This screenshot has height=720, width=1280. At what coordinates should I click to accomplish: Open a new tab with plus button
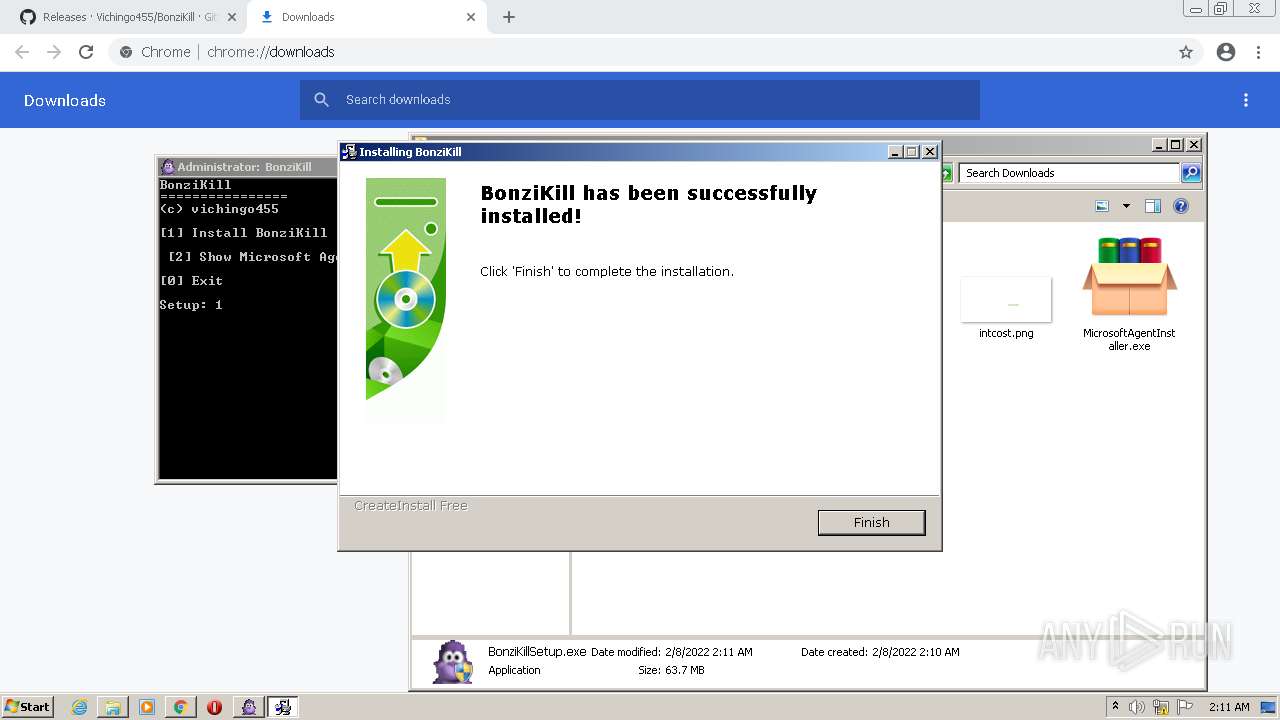point(509,17)
